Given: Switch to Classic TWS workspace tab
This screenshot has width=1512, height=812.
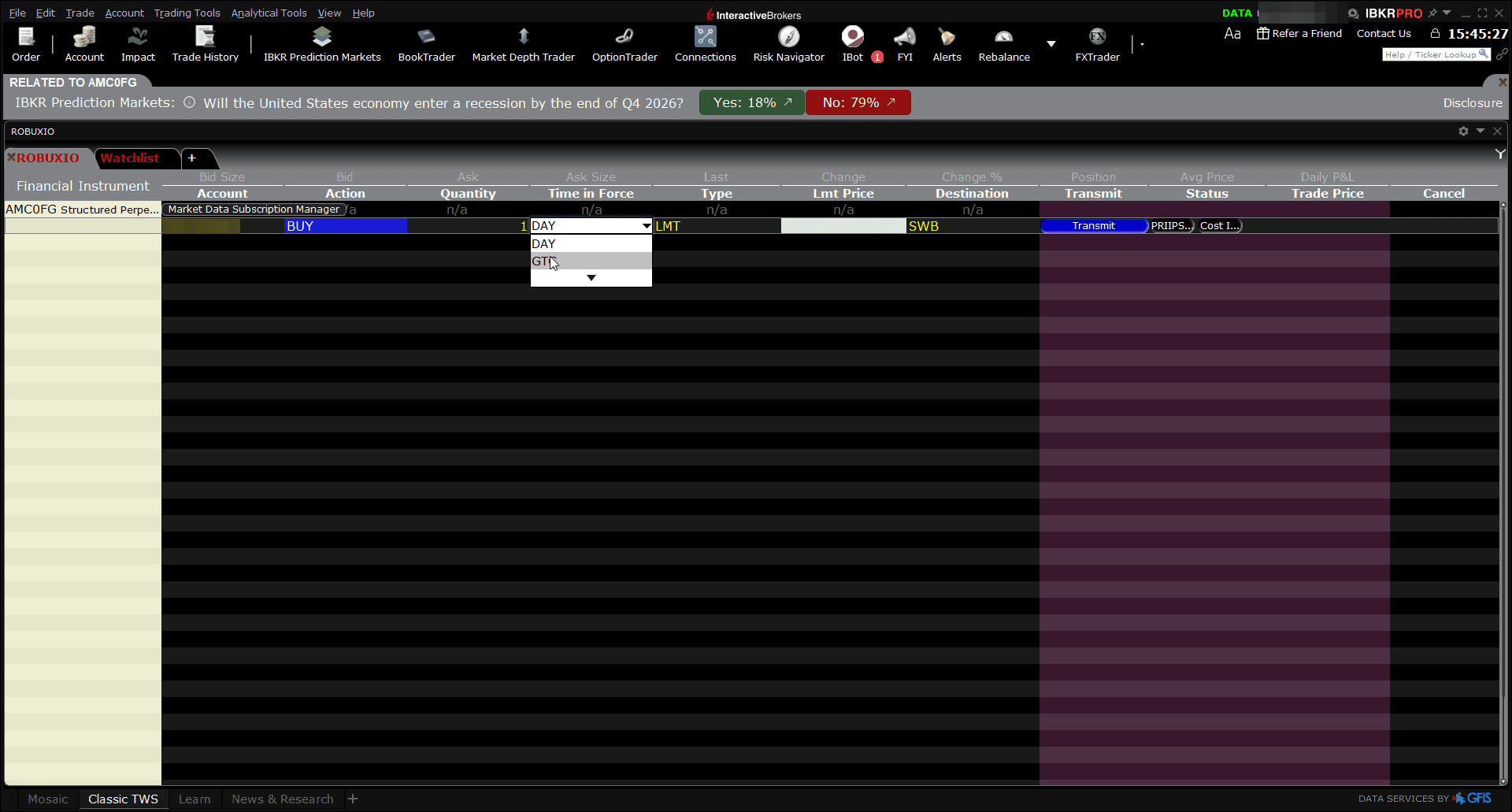Looking at the screenshot, I should point(123,799).
